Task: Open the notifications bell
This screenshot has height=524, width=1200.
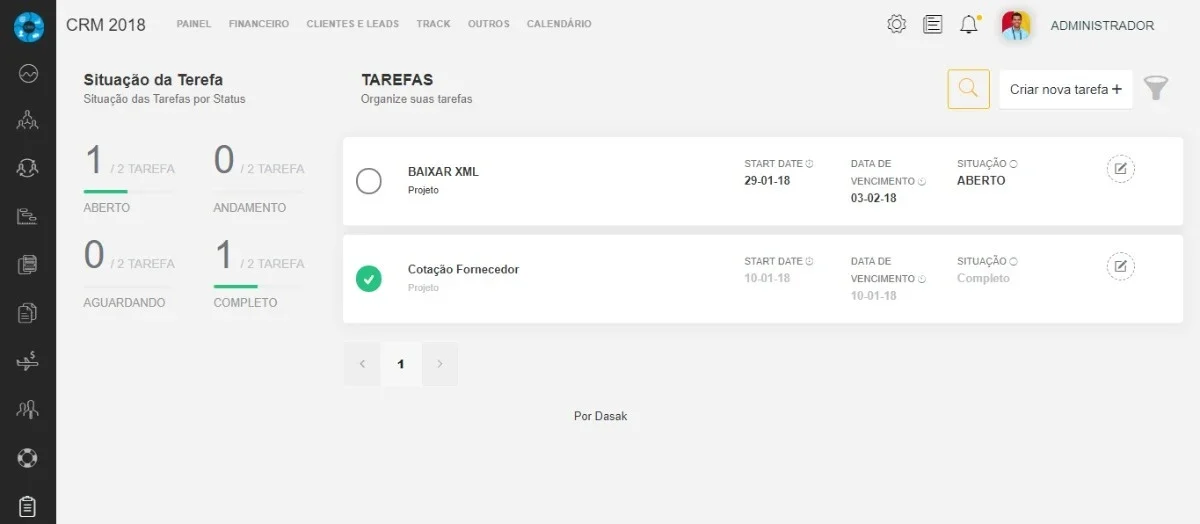Action: (x=969, y=25)
